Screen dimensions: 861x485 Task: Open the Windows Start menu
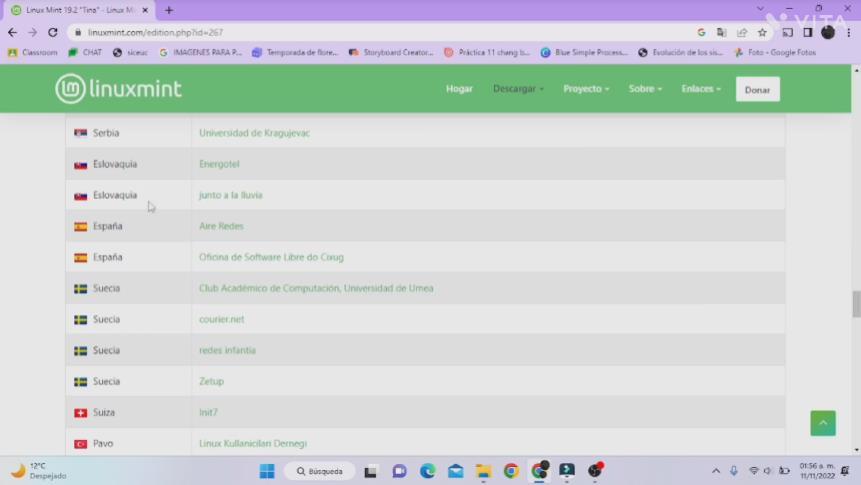click(267, 471)
